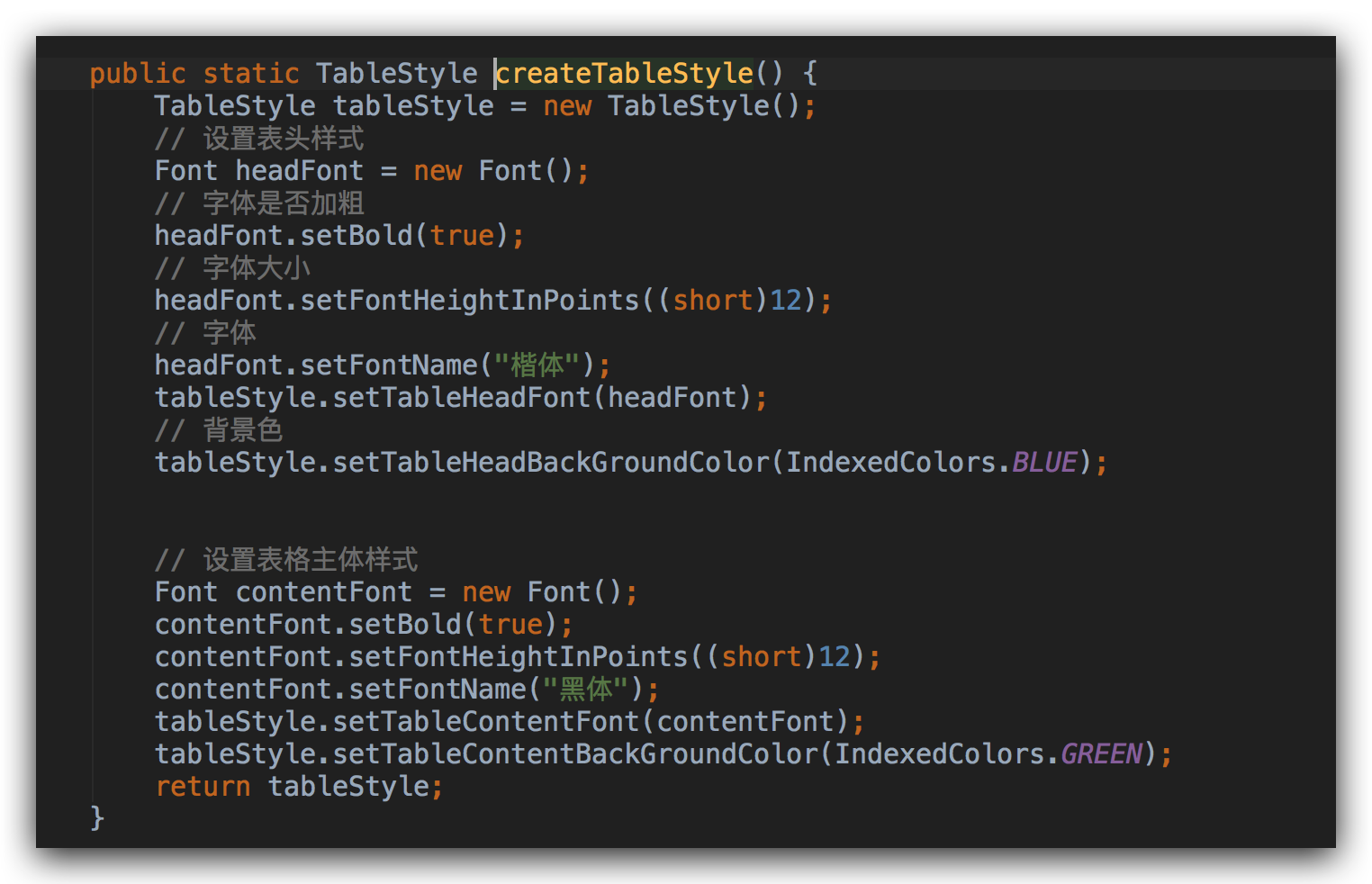Click the comment "// 设置表头样式"
The height and width of the screenshot is (884, 1372).
click(x=259, y=139)
